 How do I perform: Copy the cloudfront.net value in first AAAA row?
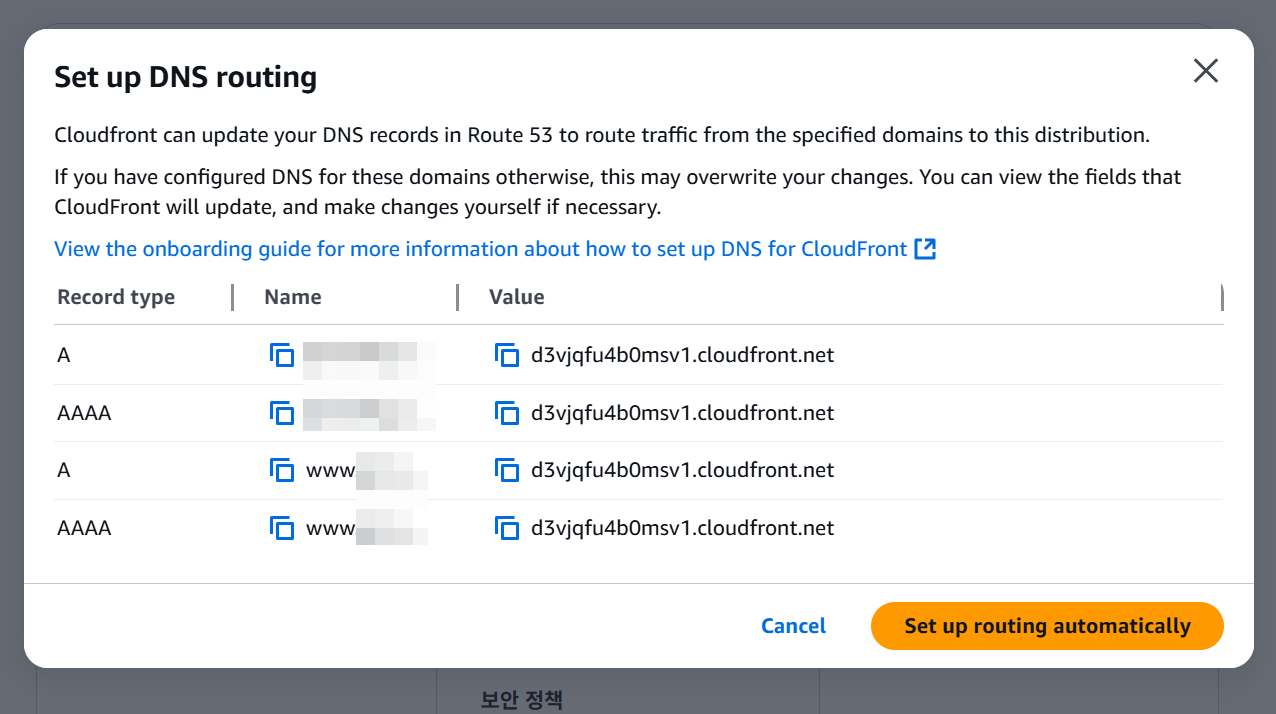507,413
